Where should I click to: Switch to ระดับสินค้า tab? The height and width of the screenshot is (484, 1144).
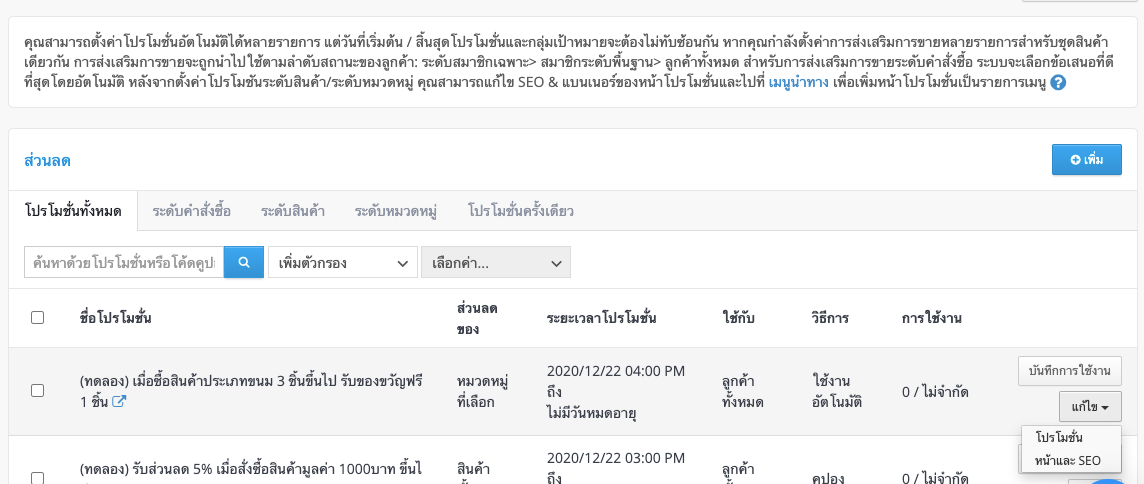click(293, 212)
